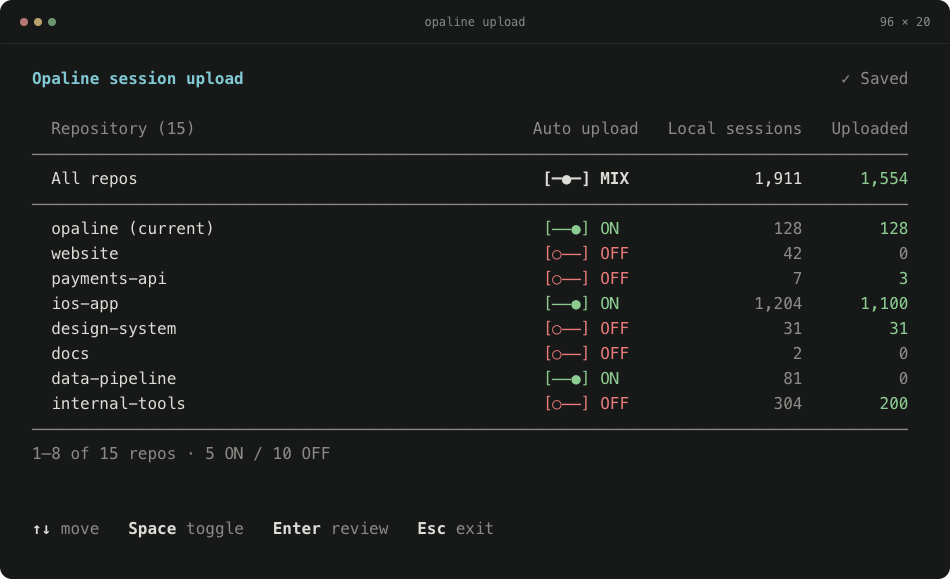Enable auto upload for payments-api
This screenshot has height=579, width=950.
(x=566, y=279)
